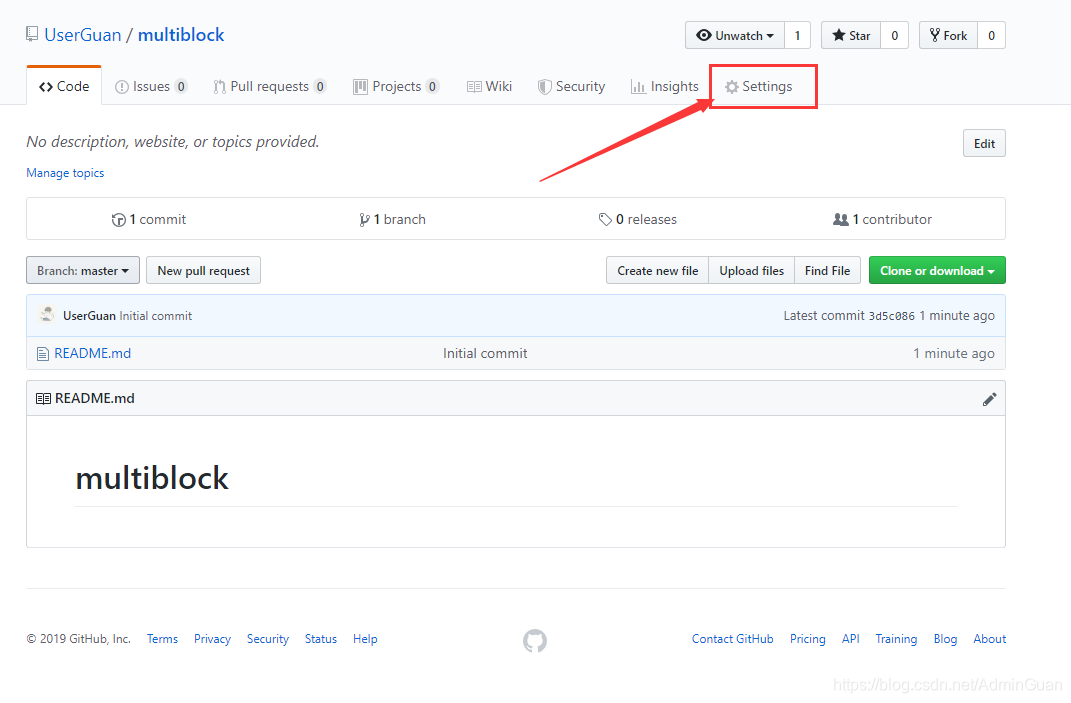Star the repository
Image resolution: width=1071 pixels, height=703 pixels.
[x=851, y=36]
